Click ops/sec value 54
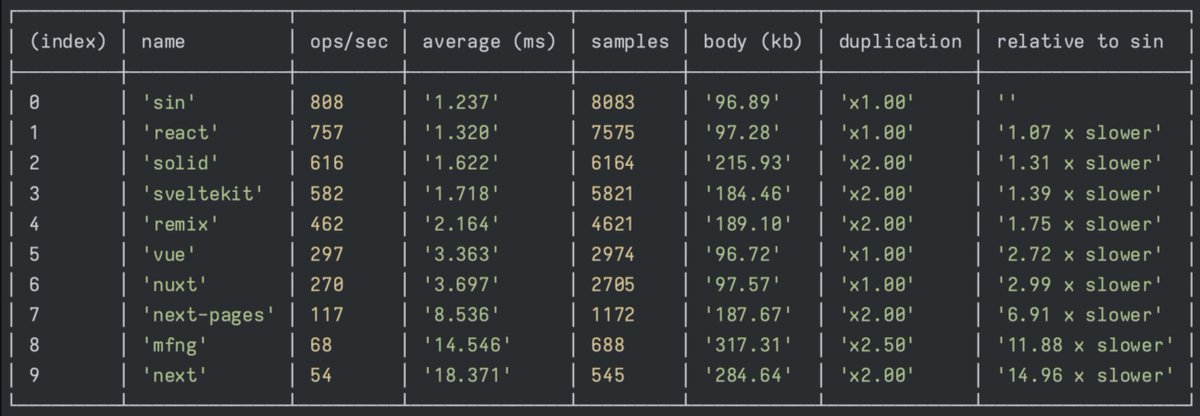The width and height of the screenshot is (1200, 416). click(322, 375)
